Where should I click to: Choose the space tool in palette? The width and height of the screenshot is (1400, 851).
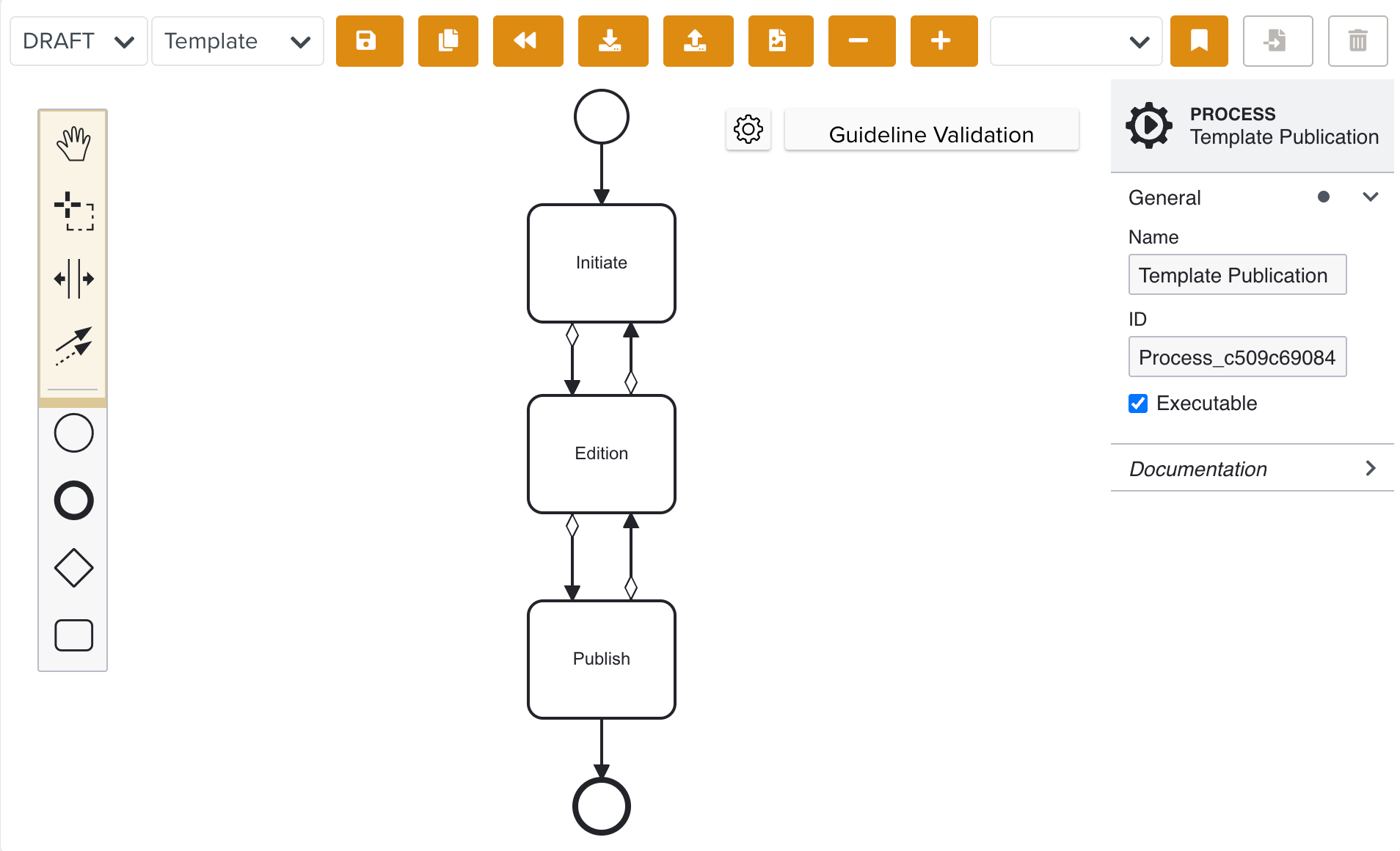[73, 279]
